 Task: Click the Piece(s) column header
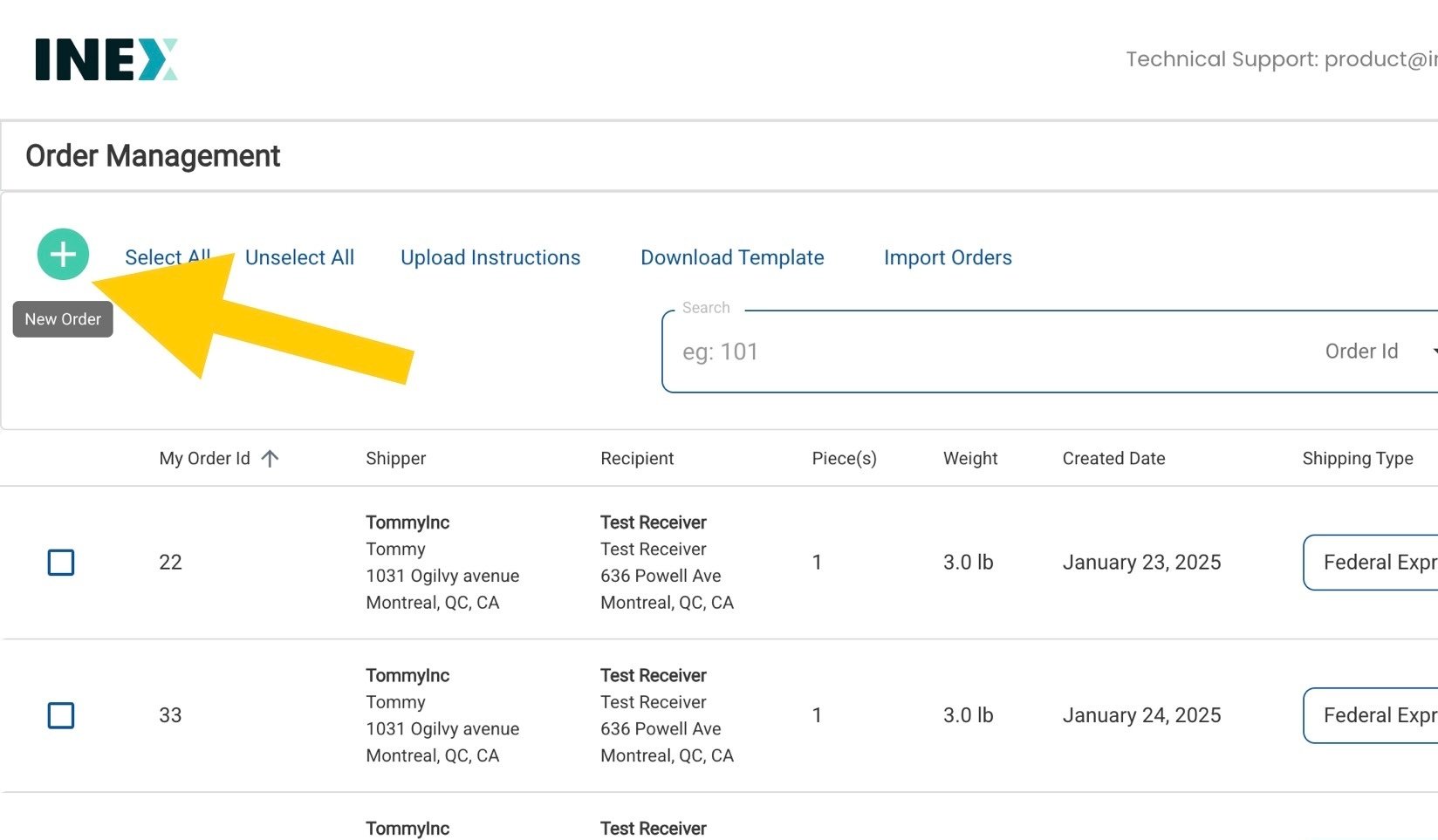pos(844,459)
